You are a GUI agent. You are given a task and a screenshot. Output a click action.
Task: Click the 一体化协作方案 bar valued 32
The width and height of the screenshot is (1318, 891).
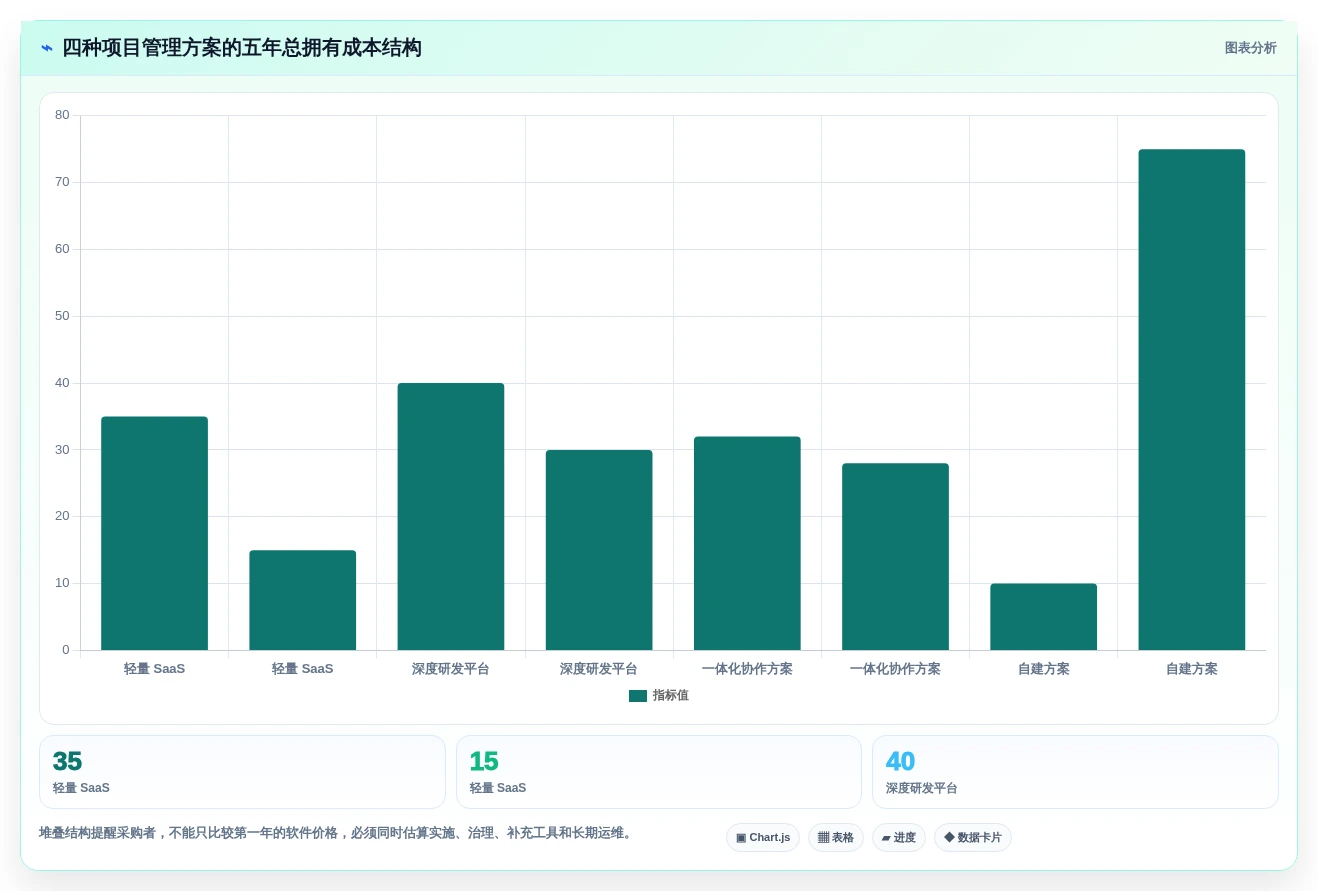[747, 543]
